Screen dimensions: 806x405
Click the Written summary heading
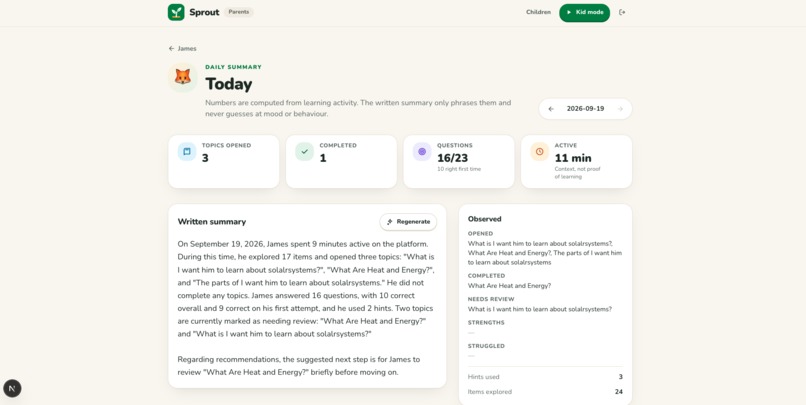click(x=212, y=222)
